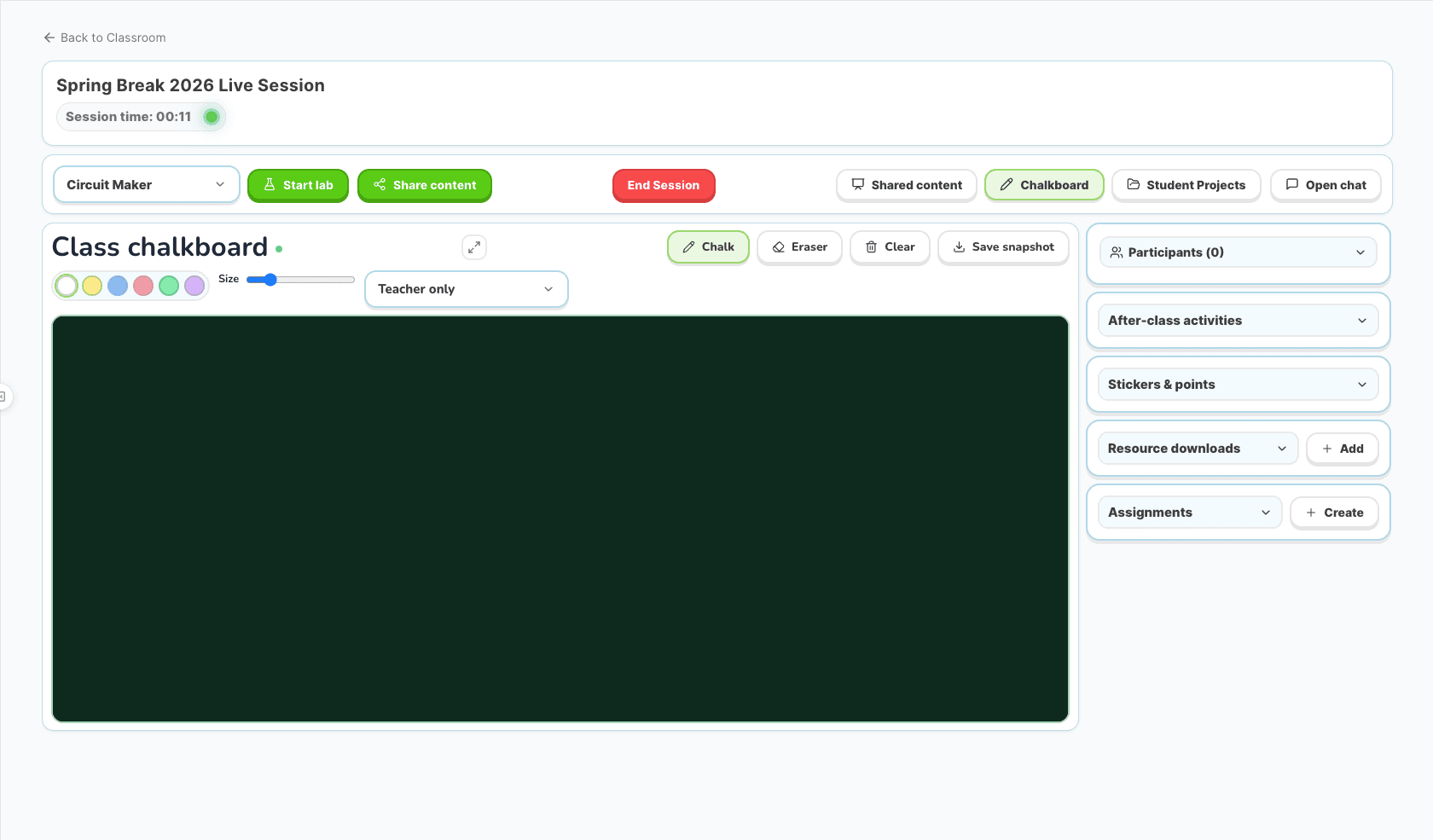This screenshot has height=840, width=1433.
Task: Change the 'Teacher only' permission dropdown
Action: [466, 289]
